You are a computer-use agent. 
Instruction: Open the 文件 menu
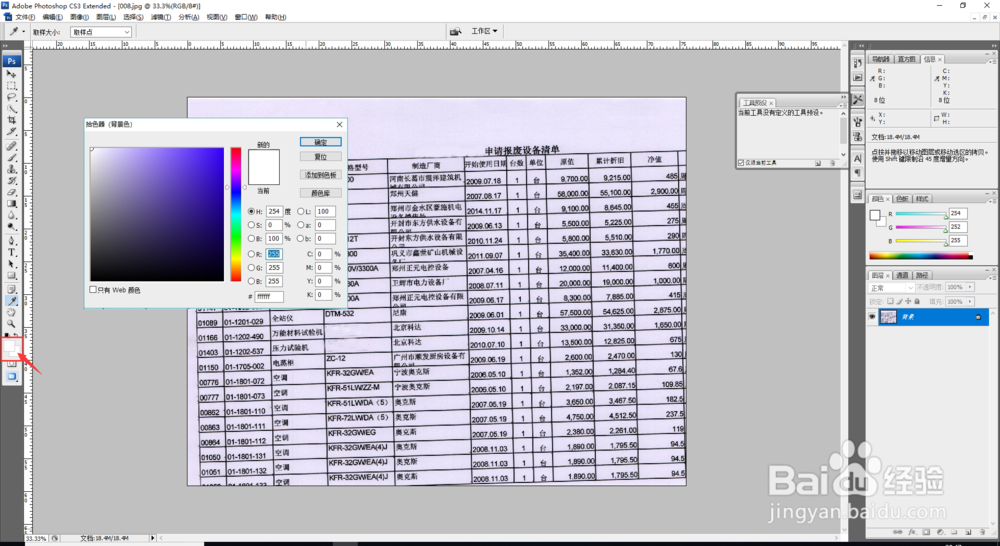click(25, 17)
